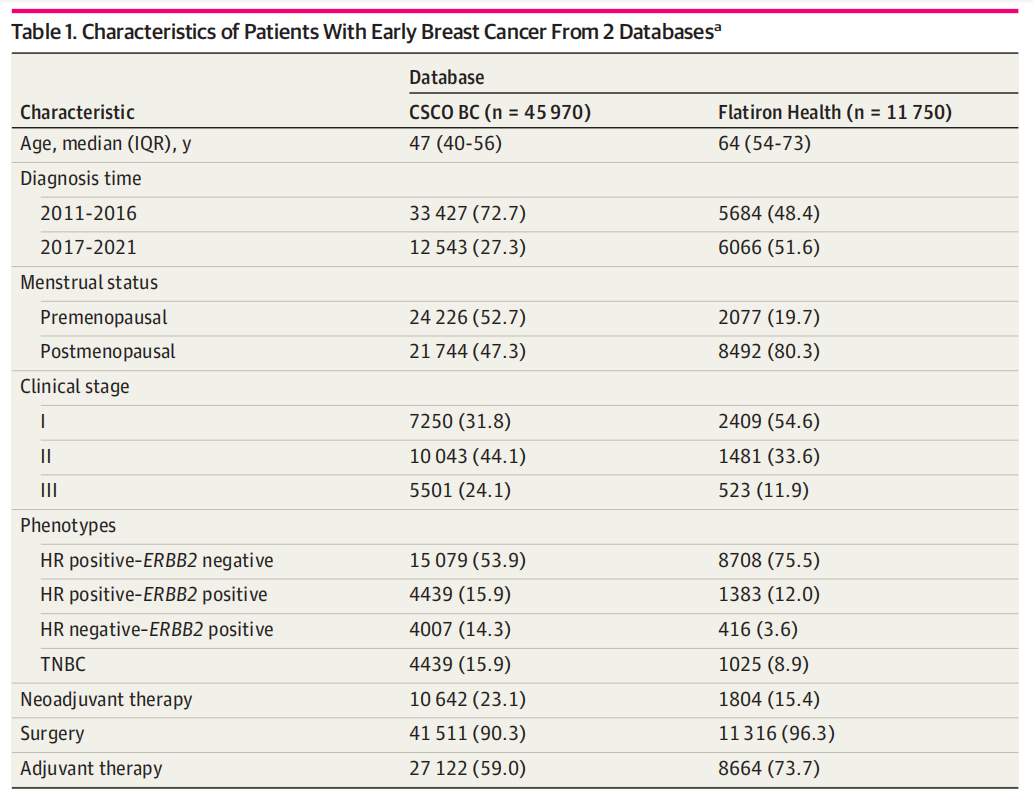Click the Neoadjuvant therapy row label

[106, 699]
